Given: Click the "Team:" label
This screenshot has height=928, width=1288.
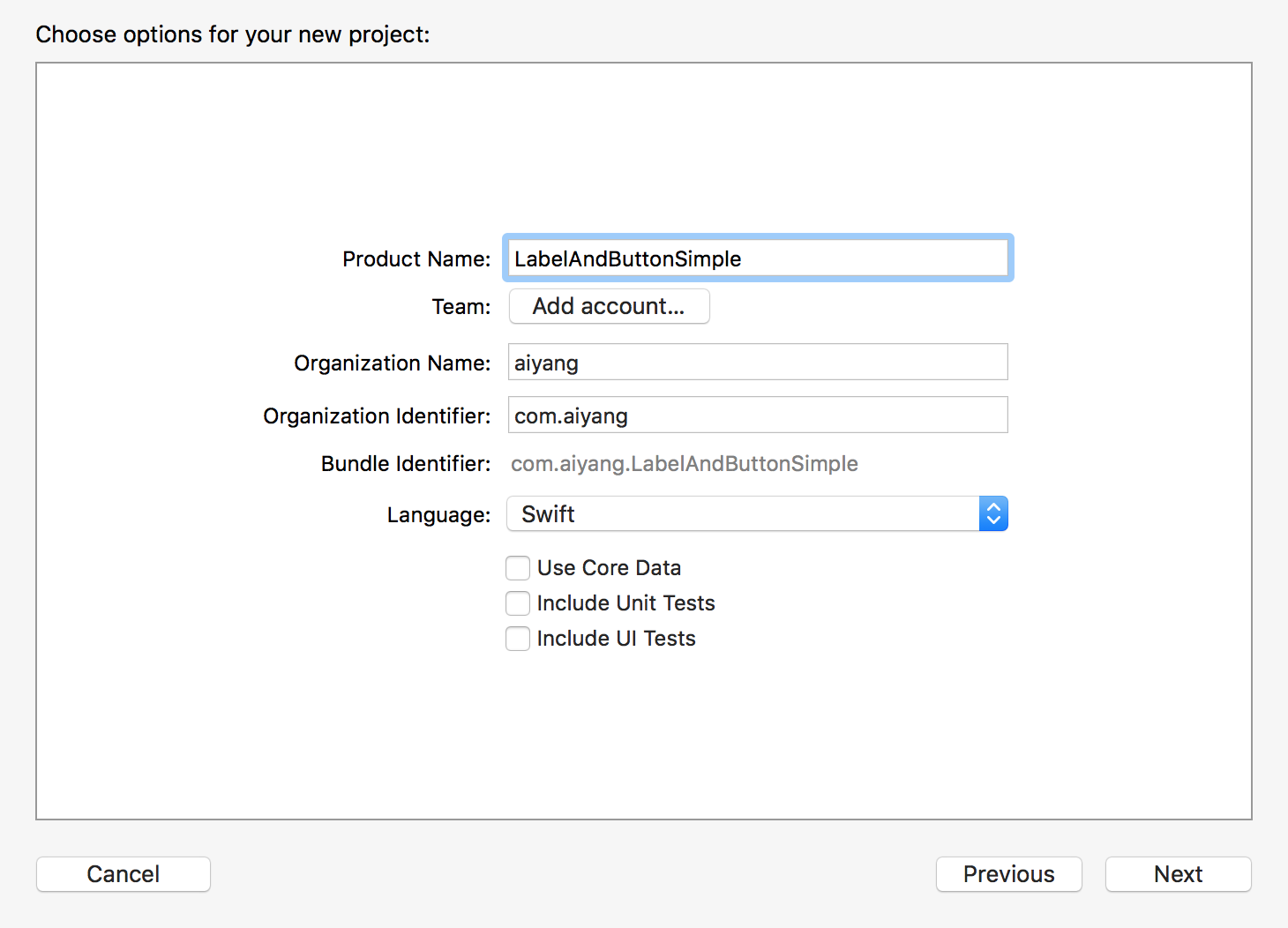Looking at the screenshot, I should [461, 307].
